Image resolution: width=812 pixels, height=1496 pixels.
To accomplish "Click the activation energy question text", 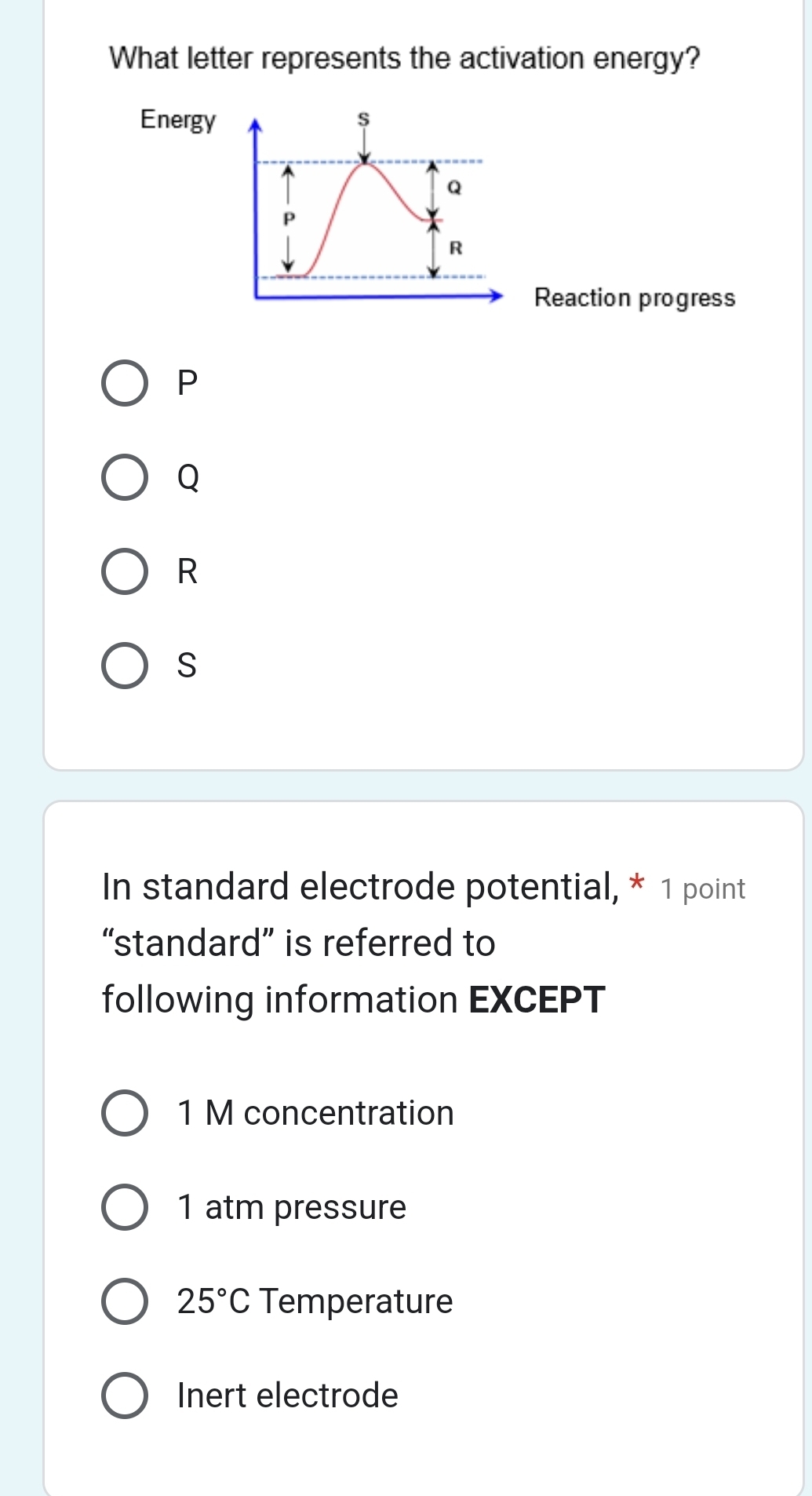I will coord(404,59).
